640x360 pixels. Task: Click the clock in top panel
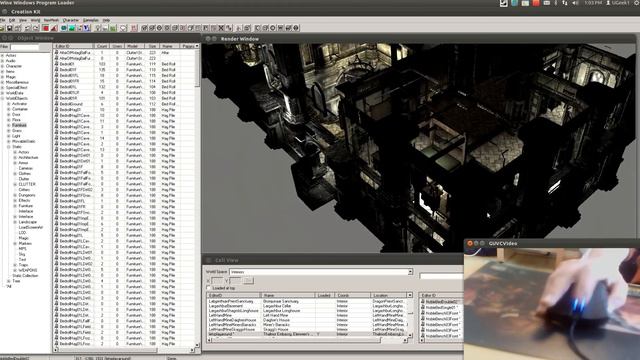(x=593, y=3)
